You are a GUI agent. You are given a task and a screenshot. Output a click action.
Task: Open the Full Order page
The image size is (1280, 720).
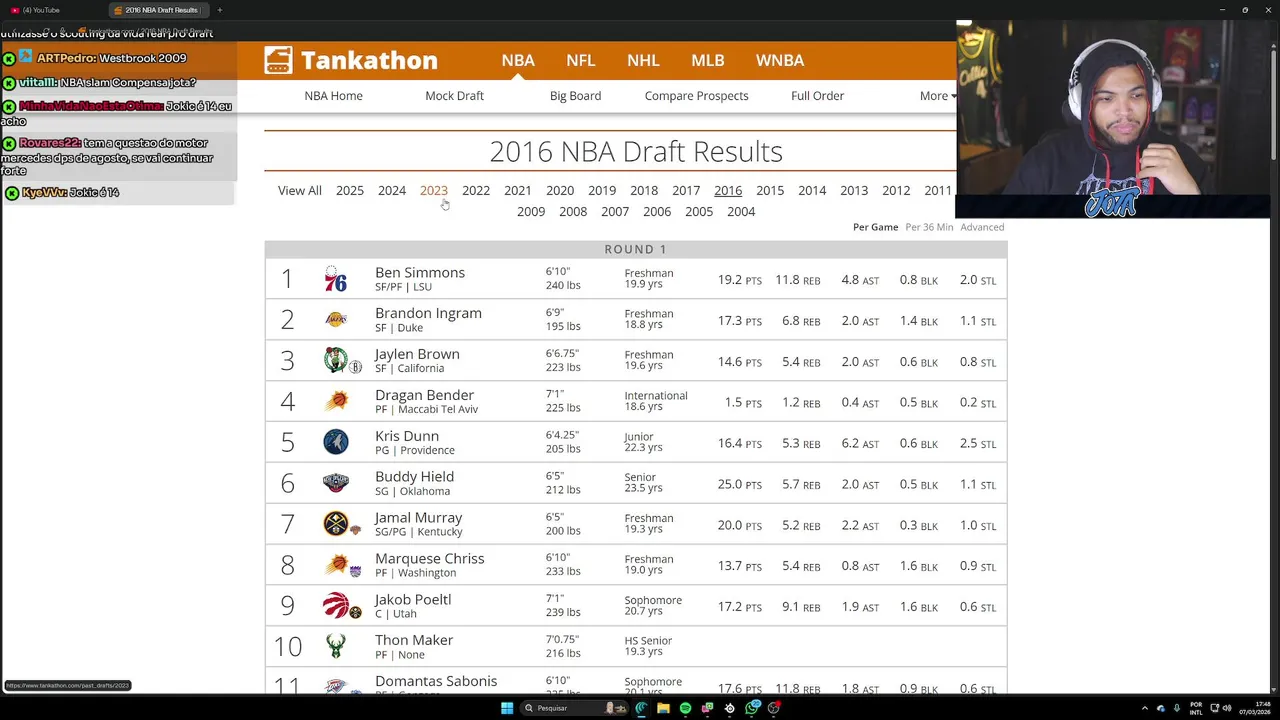(817, 96)
